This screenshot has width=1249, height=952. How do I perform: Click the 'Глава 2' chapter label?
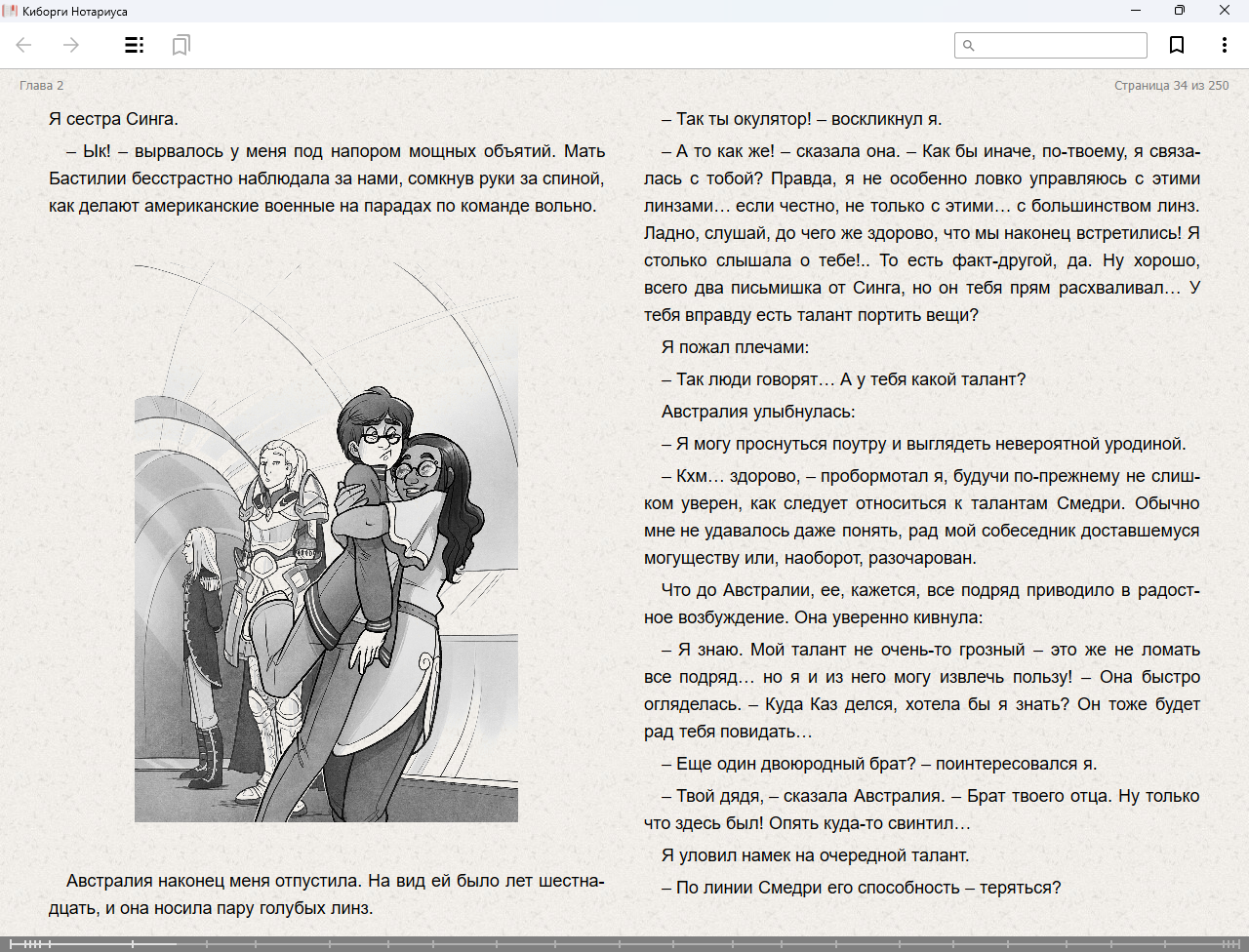(x=41, y=86)
